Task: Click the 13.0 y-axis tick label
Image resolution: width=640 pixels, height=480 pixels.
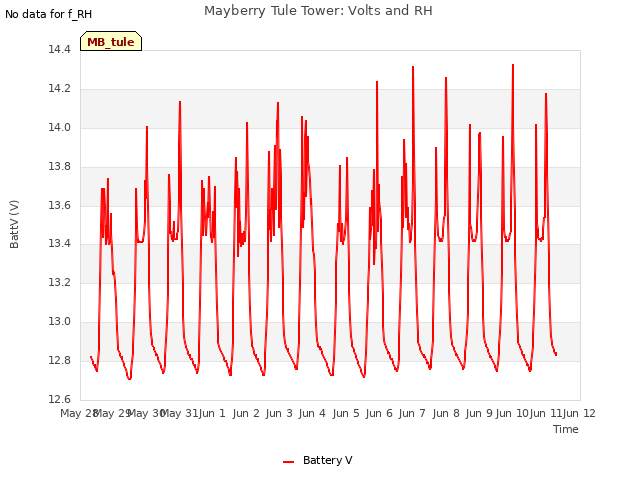Action: [59, 322]
